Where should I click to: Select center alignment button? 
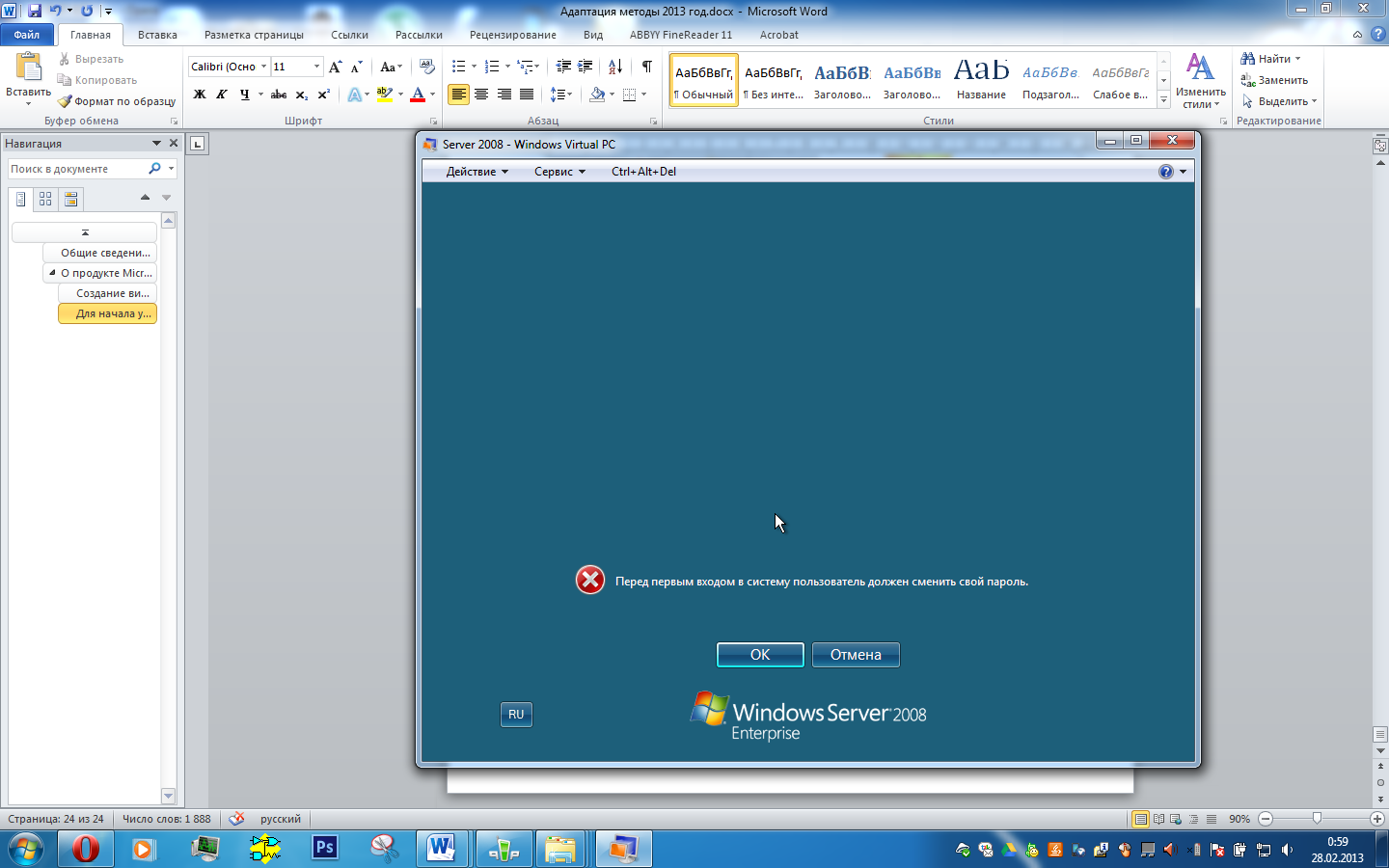coord(481,95)
